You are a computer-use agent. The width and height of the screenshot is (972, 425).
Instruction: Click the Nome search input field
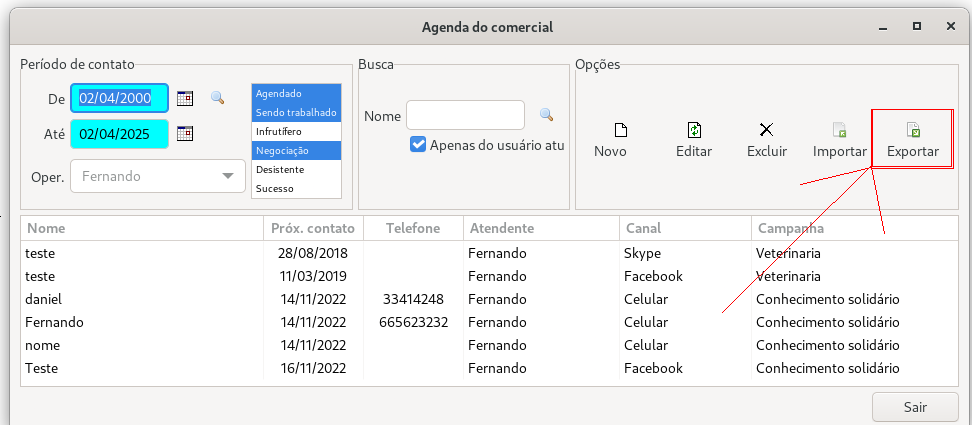click(x=465, y=115)
